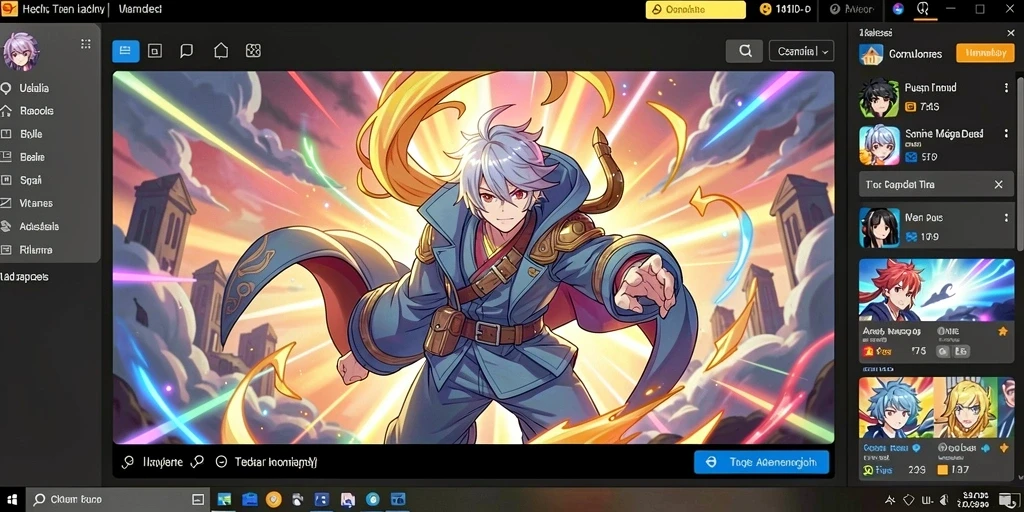This screenshot has width=1024, height=512.
Task: Click the magnifier search button above artwork
Action: click(744, 51)
